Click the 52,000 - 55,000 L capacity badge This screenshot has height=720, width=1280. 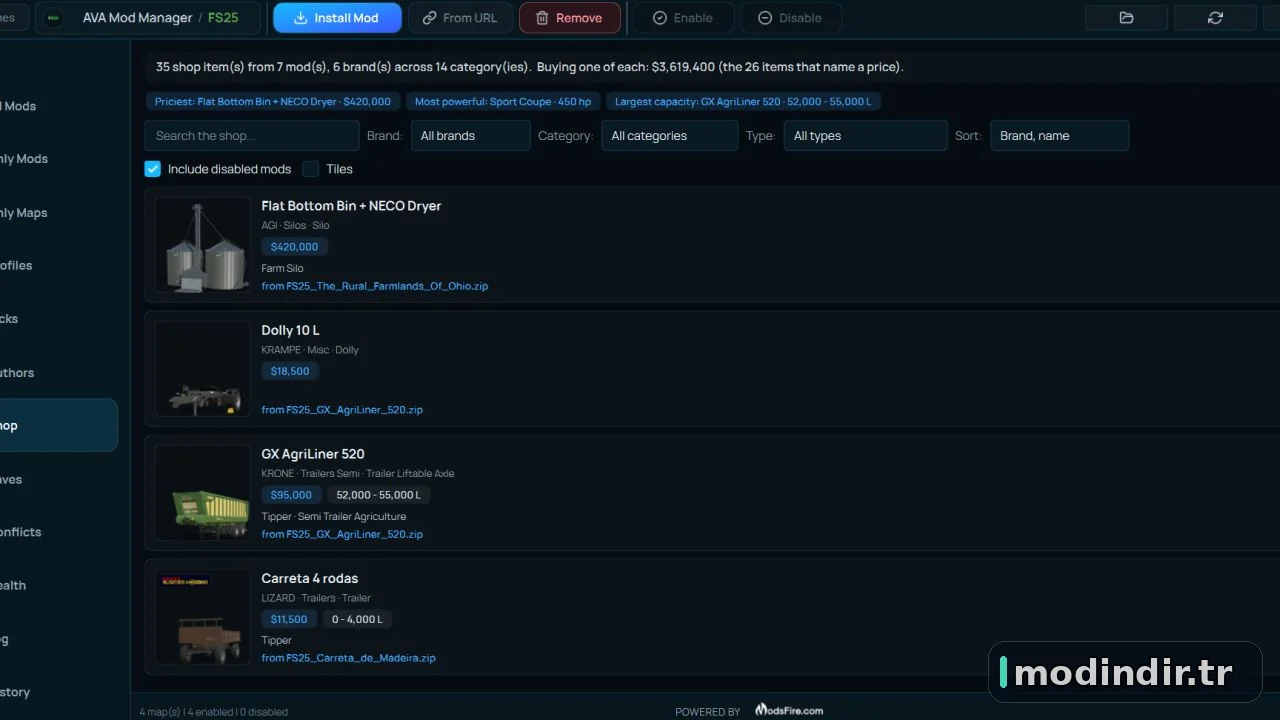378,495
